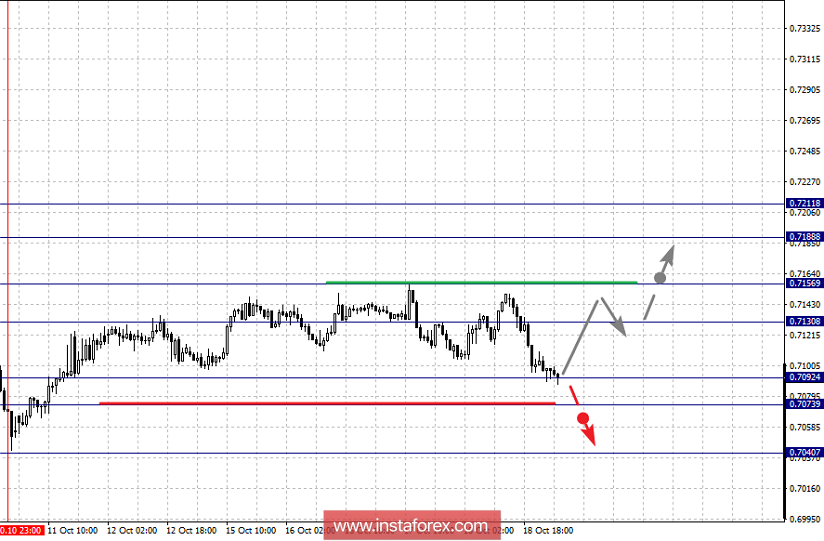Select the 0.73115 axis price value
The image size is (824, 541).
pyautogui.click(x=805, y=59)
